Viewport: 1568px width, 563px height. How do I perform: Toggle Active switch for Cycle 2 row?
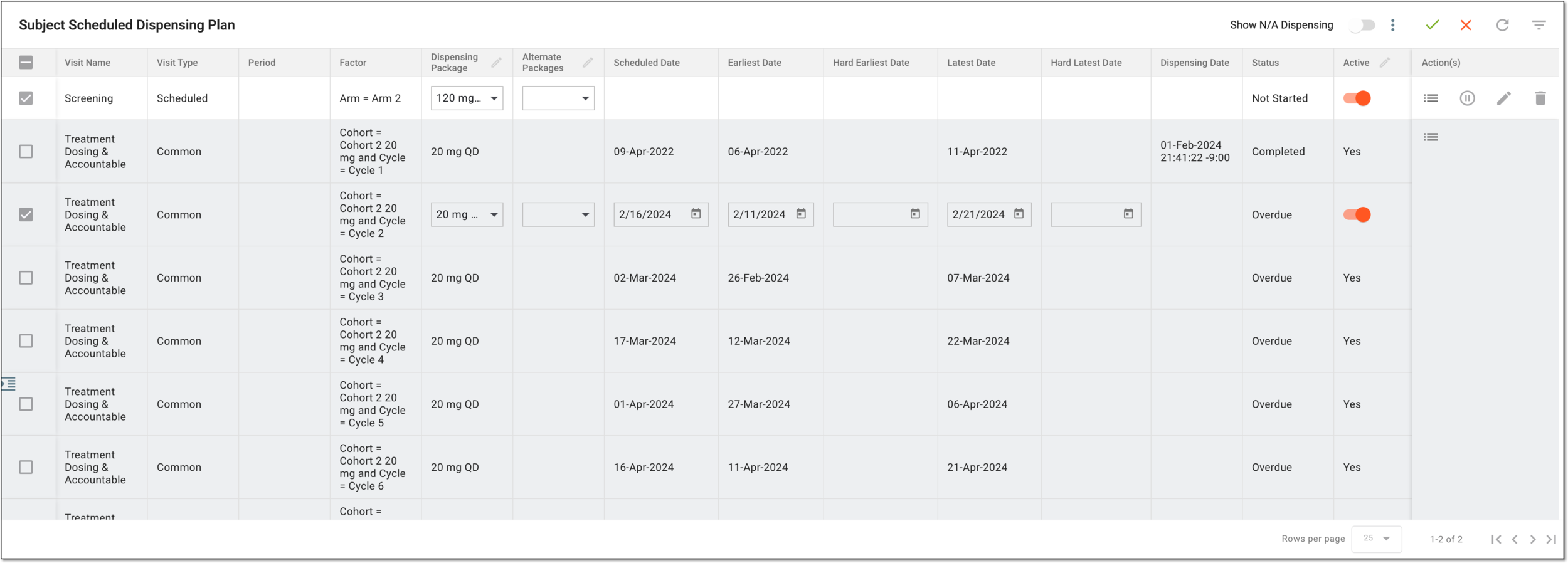[x=1357, y=214]
